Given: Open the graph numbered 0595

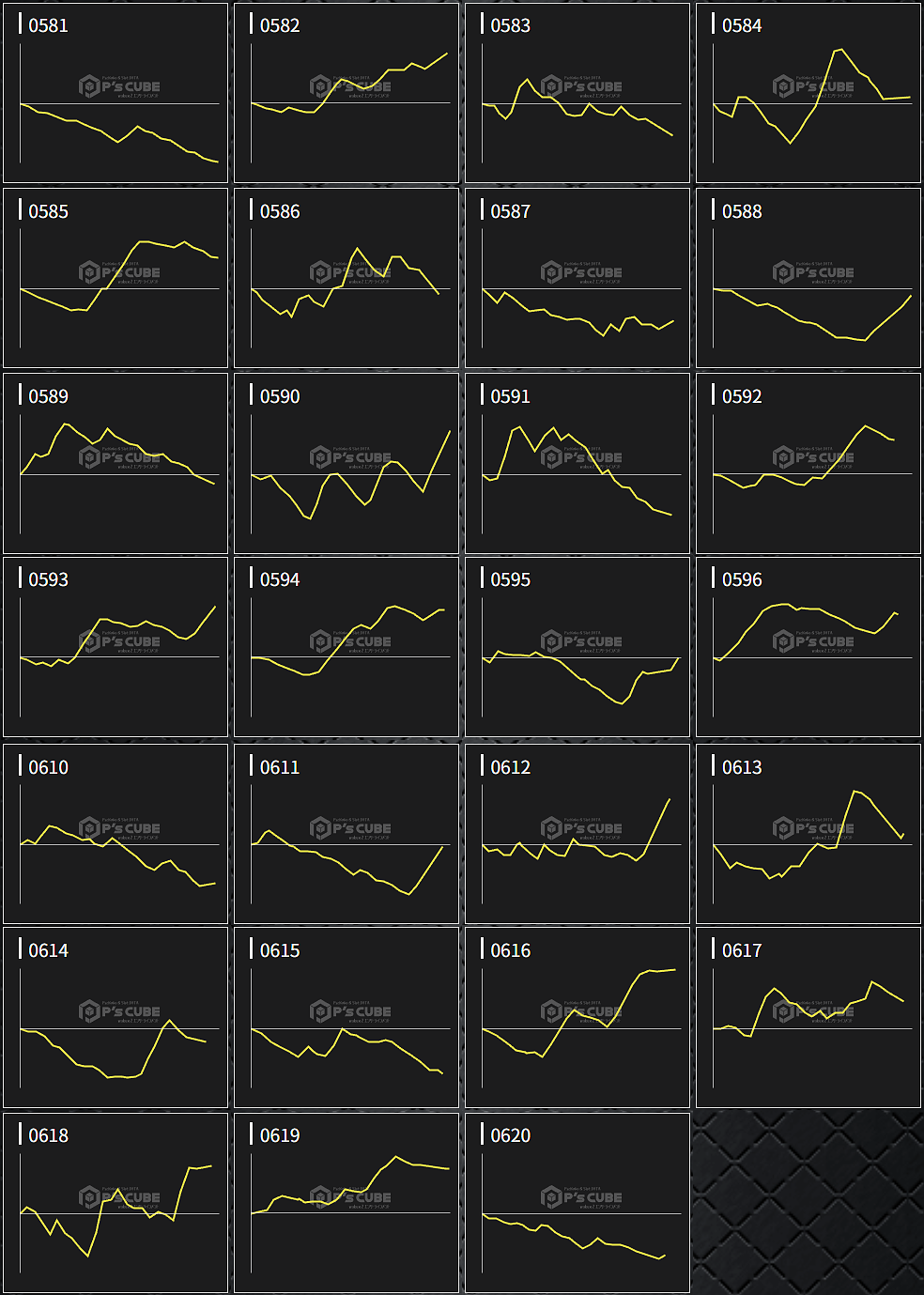Looking at the screenshot, I should click(577, 647).
